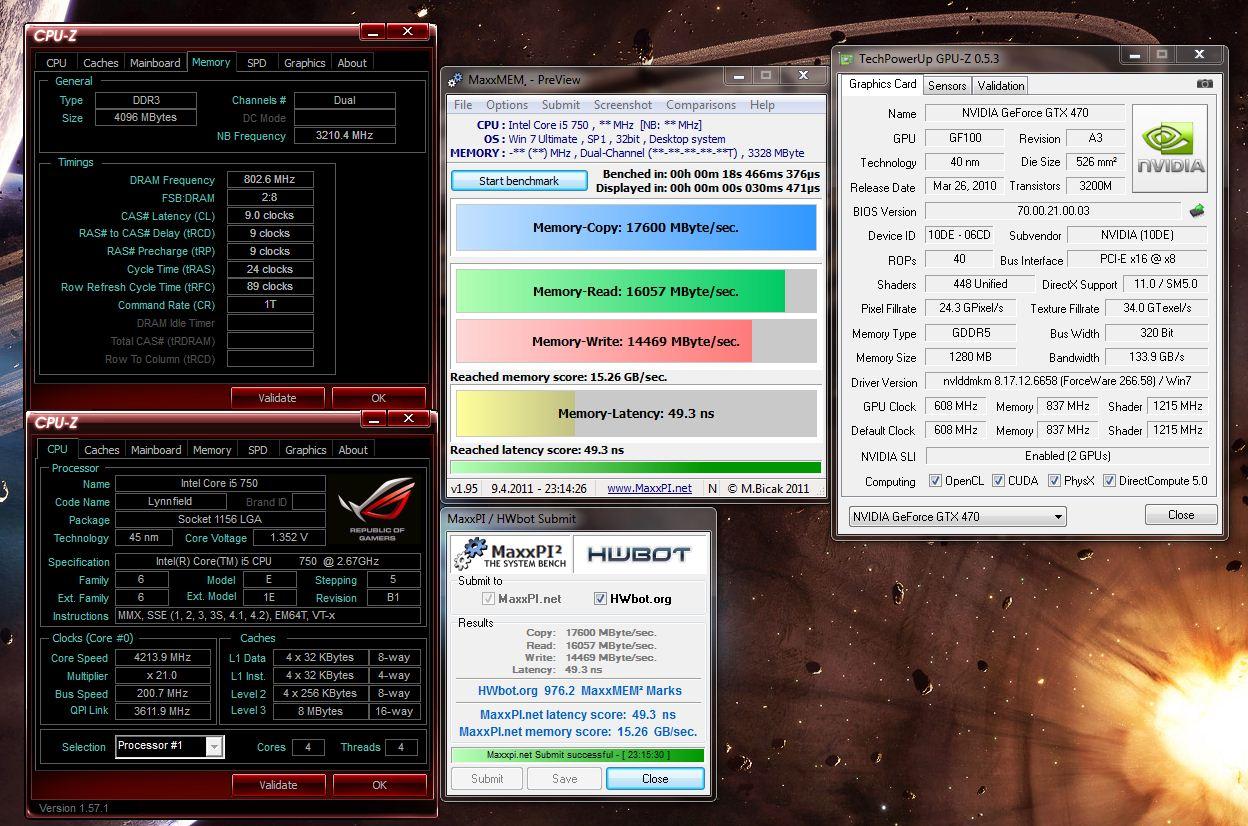
Task: Toggle the OpenCL checkbox in GPU-Z
Action: (x=935, y=481)
